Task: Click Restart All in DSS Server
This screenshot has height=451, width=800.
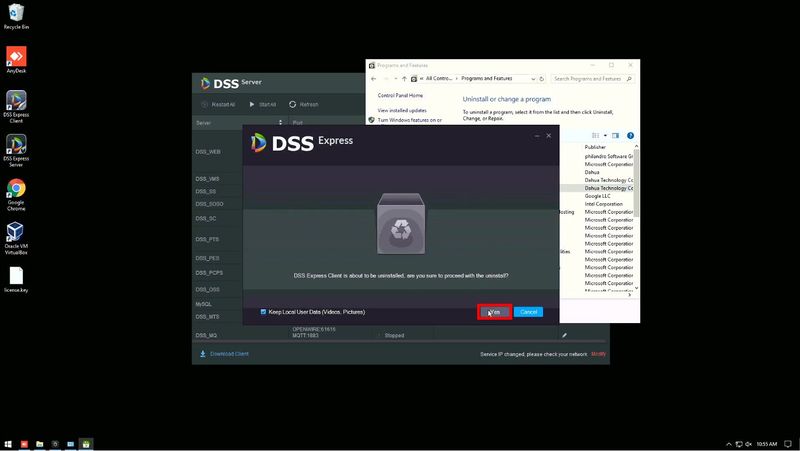Action: point(218,105)
